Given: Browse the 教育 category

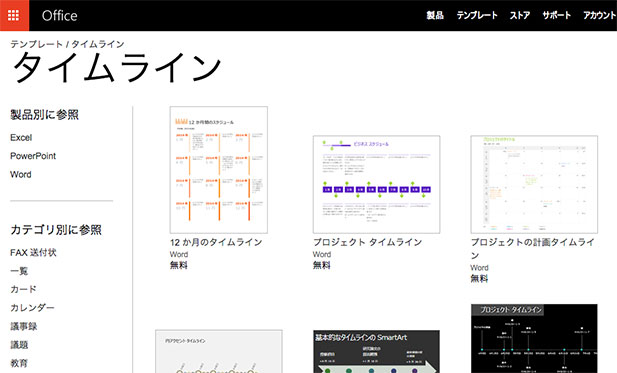Looking at the screenshot, I should (19, 363).
